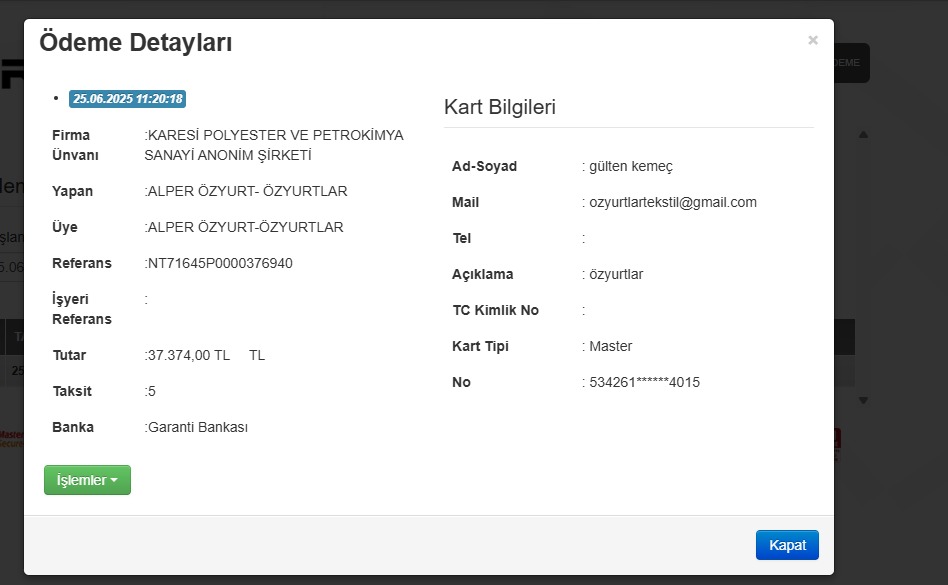Click the 25.06.2025 11:20:18 timestamp badge
948x585 pixels.
[x=128, y=99]
